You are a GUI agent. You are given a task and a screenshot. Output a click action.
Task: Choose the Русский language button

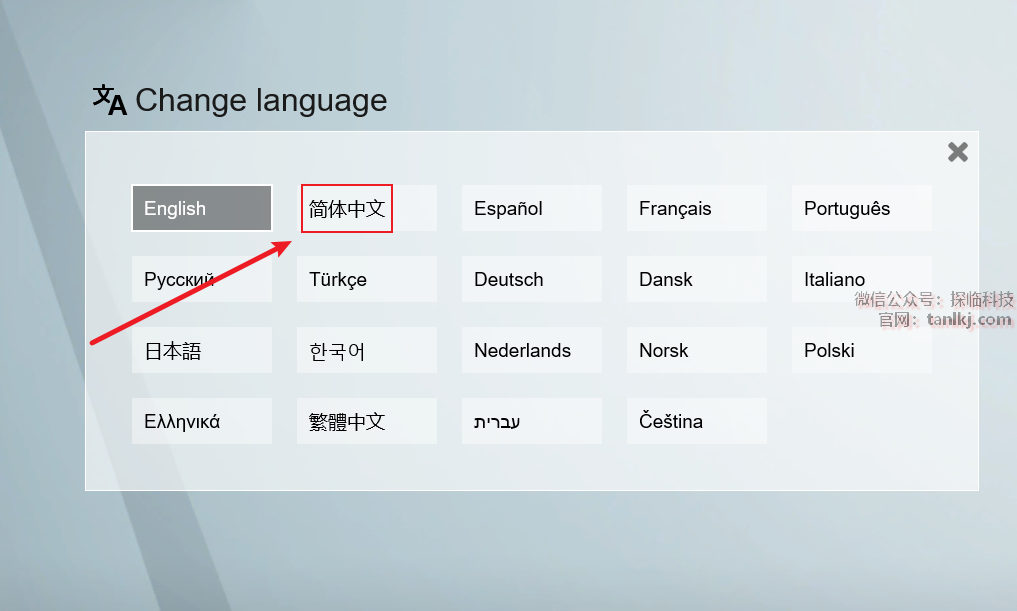point(201,279)
